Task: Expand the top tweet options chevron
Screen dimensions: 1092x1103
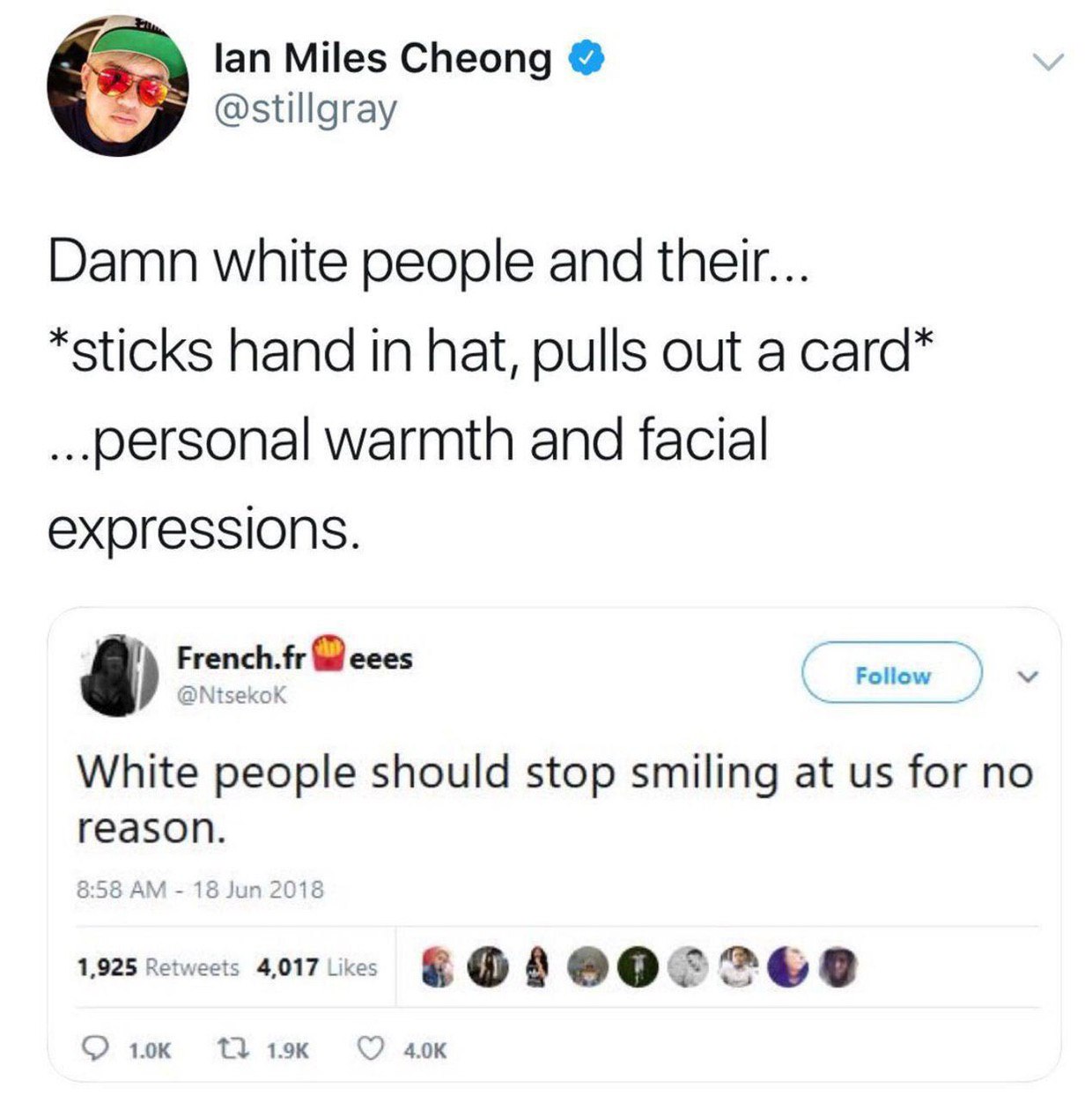Action: click(x=1048, y=61)
